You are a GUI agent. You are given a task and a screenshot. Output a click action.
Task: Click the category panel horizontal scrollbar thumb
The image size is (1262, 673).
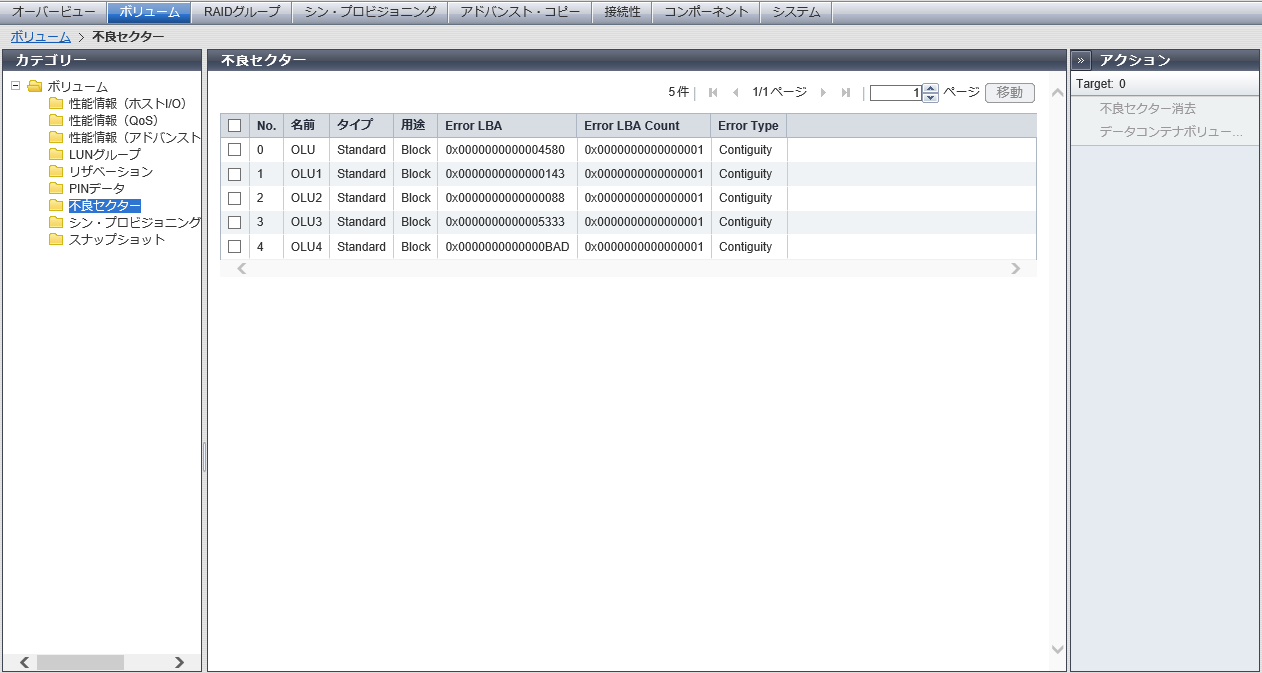coord(80,662)
